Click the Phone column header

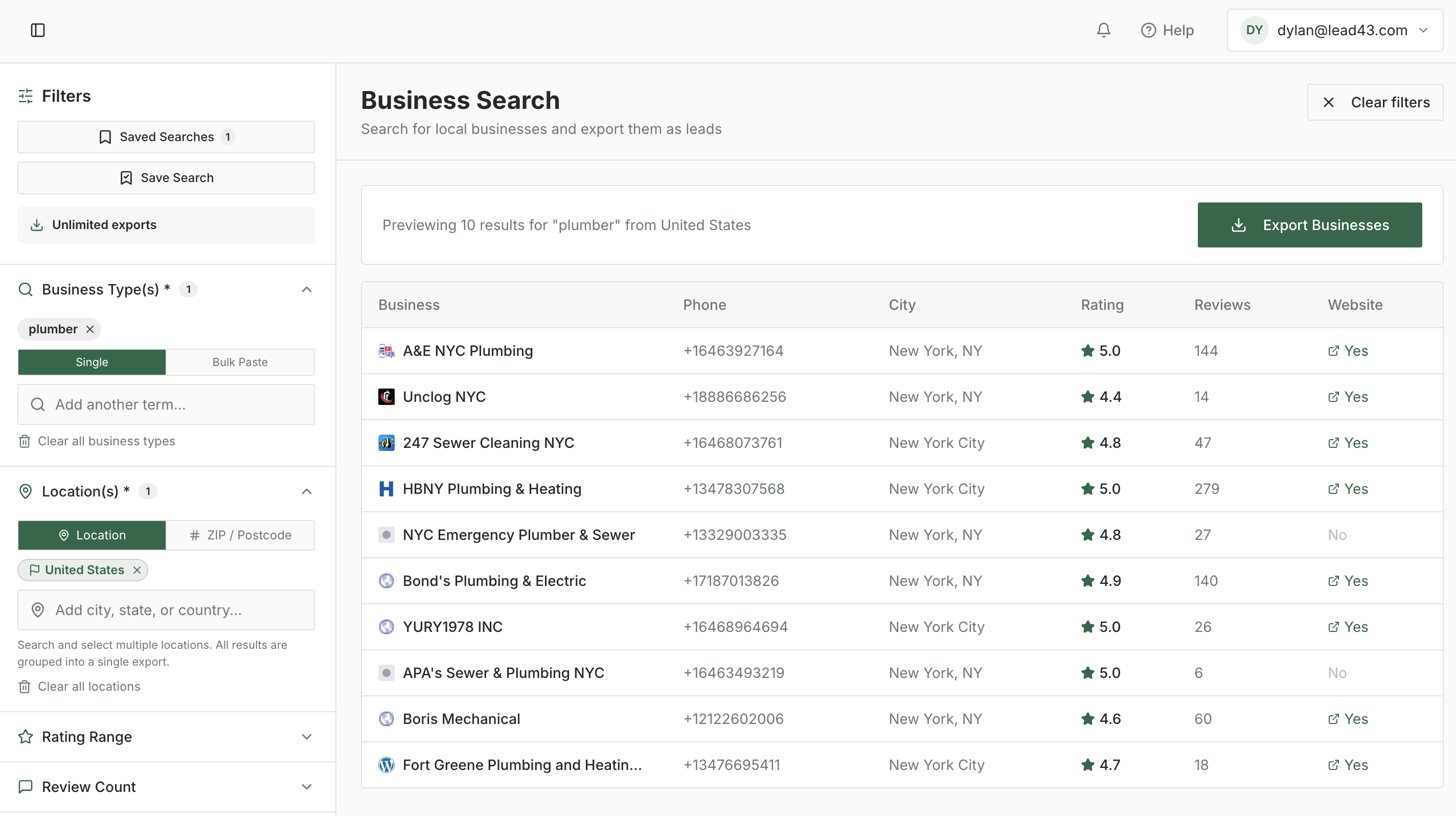click(704, 305)
